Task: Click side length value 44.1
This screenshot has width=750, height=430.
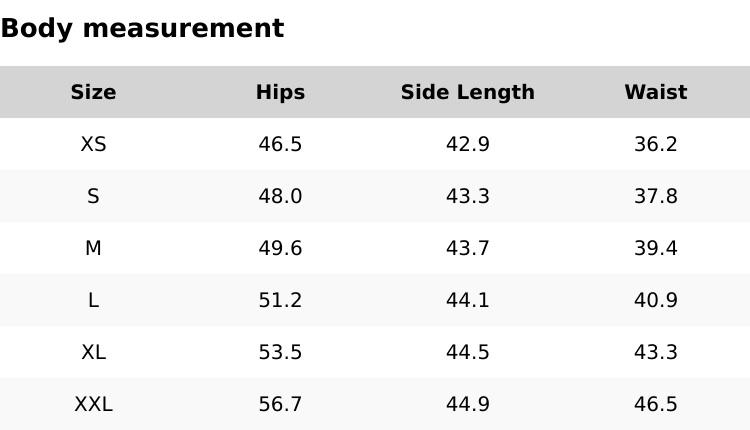Action: coord(468,300)
